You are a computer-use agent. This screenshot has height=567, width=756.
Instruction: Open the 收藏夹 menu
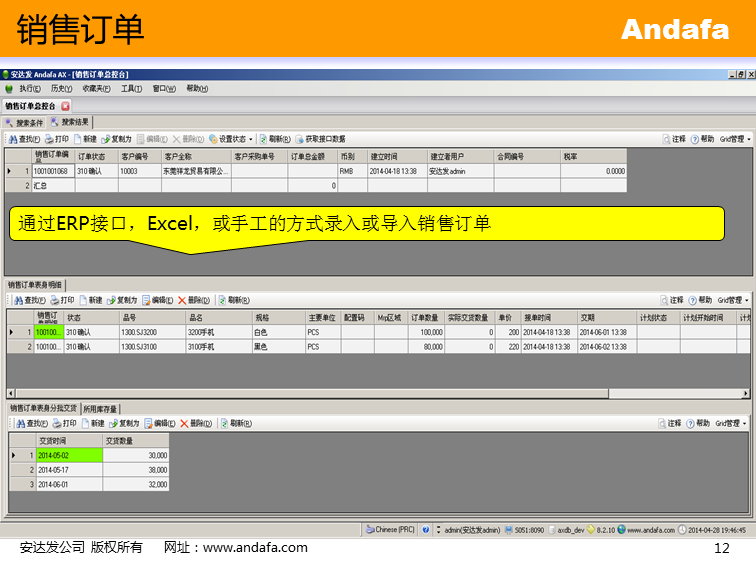97,88
